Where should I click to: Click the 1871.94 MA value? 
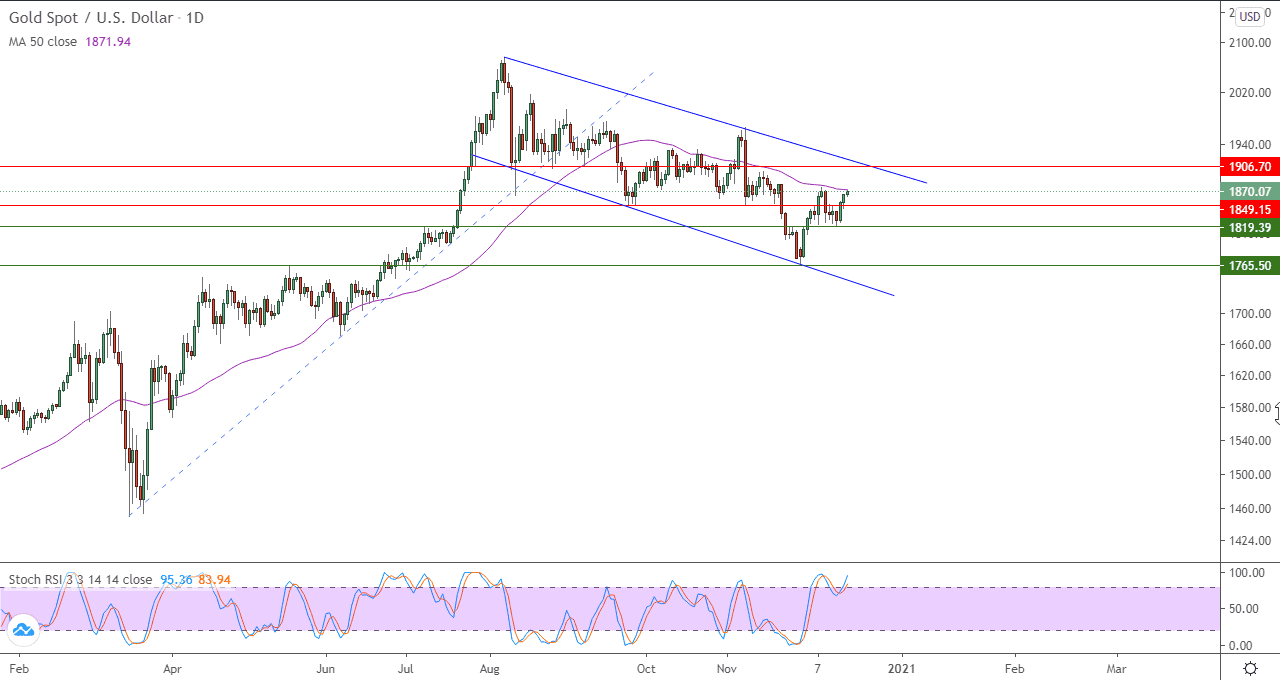tap(106, 42)
